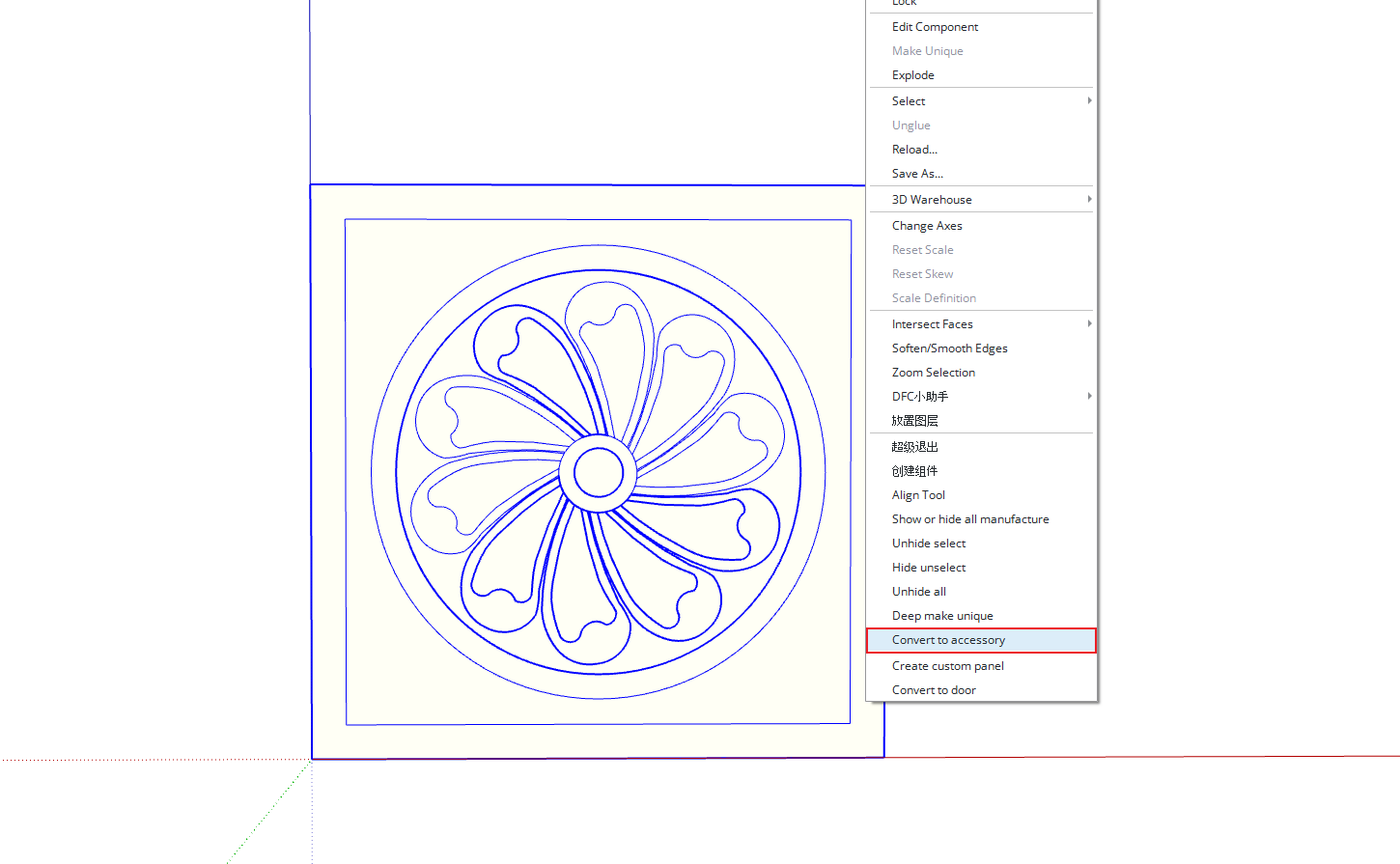Choose Zoom Selection from menu
This screenshot has height=864, width=1400.
[x=933, y=373]
